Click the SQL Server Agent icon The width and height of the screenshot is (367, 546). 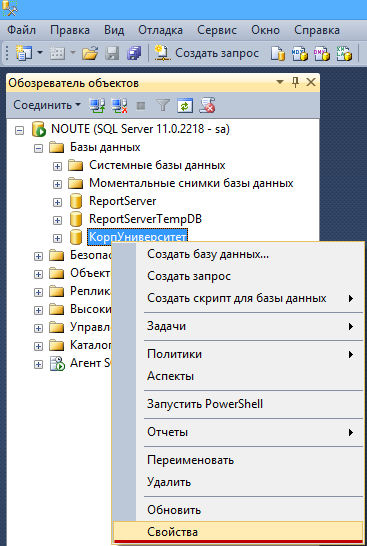(57, 364)
